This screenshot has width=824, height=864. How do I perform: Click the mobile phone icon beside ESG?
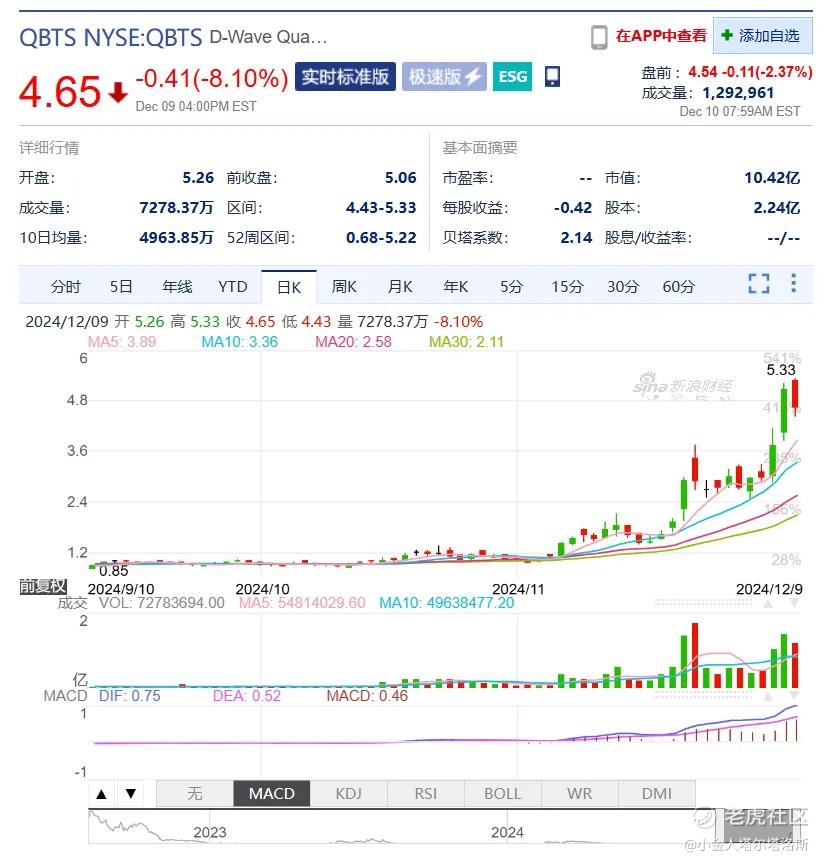click(x=552, y=77)
